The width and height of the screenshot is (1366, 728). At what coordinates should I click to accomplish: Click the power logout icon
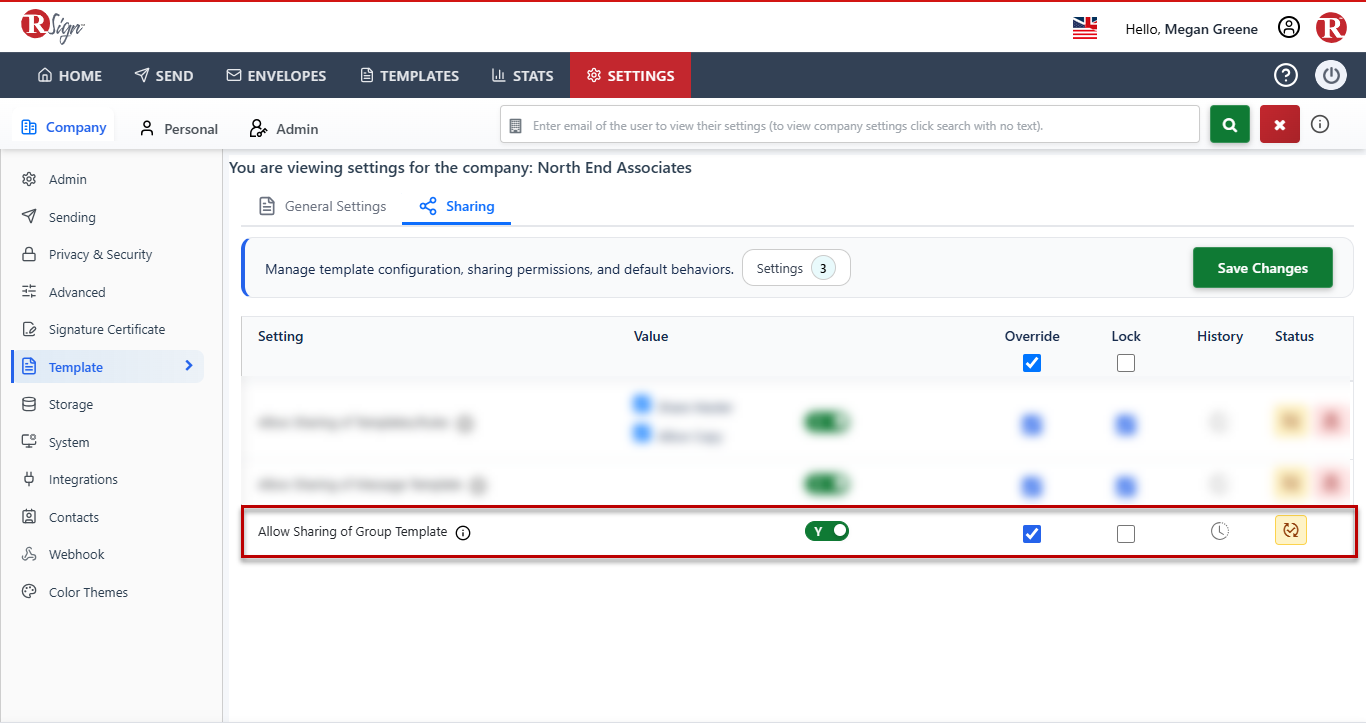[x=1331, y=75]
